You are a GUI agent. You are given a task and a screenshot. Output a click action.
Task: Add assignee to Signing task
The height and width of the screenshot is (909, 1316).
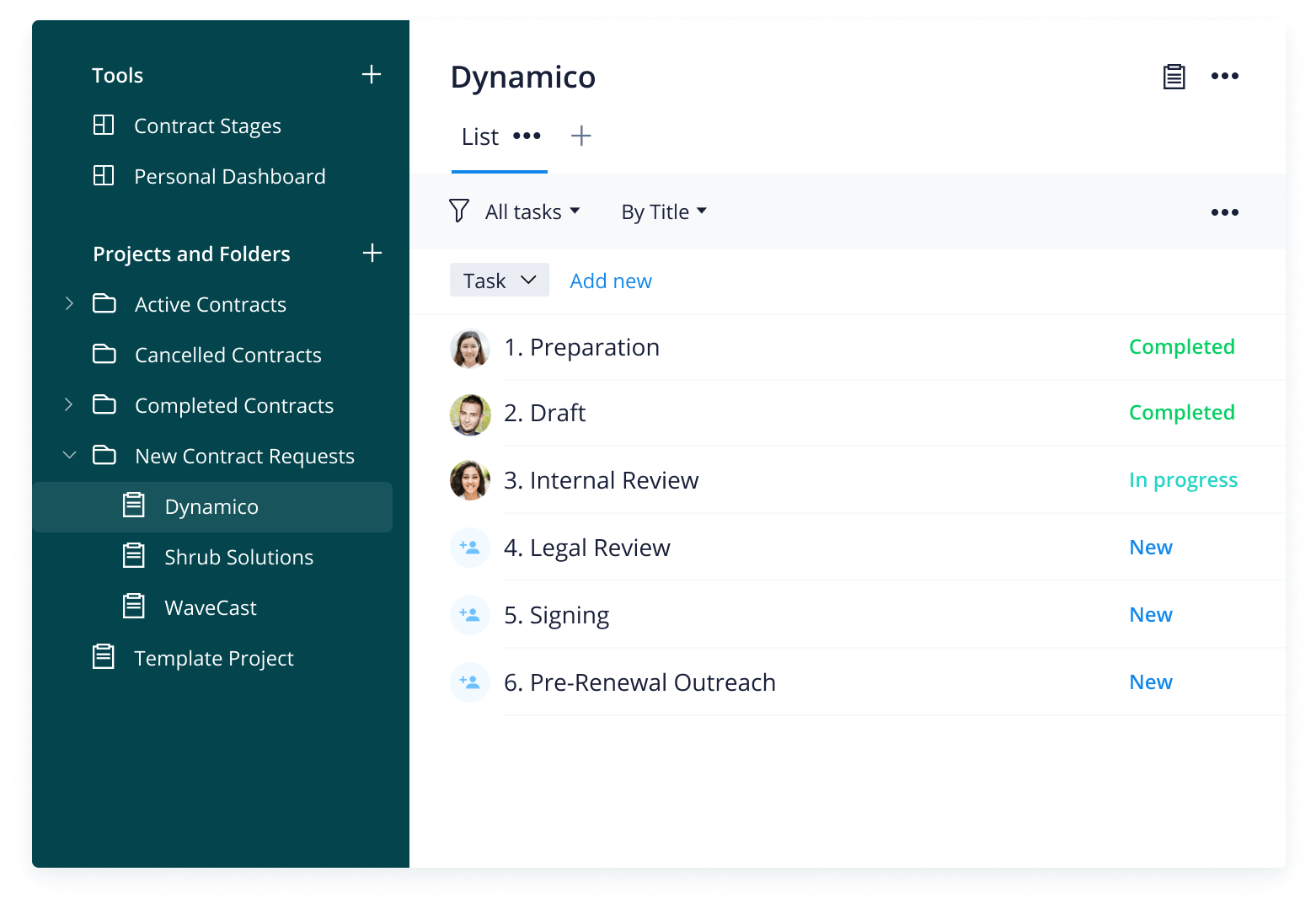tap(470, 615)
